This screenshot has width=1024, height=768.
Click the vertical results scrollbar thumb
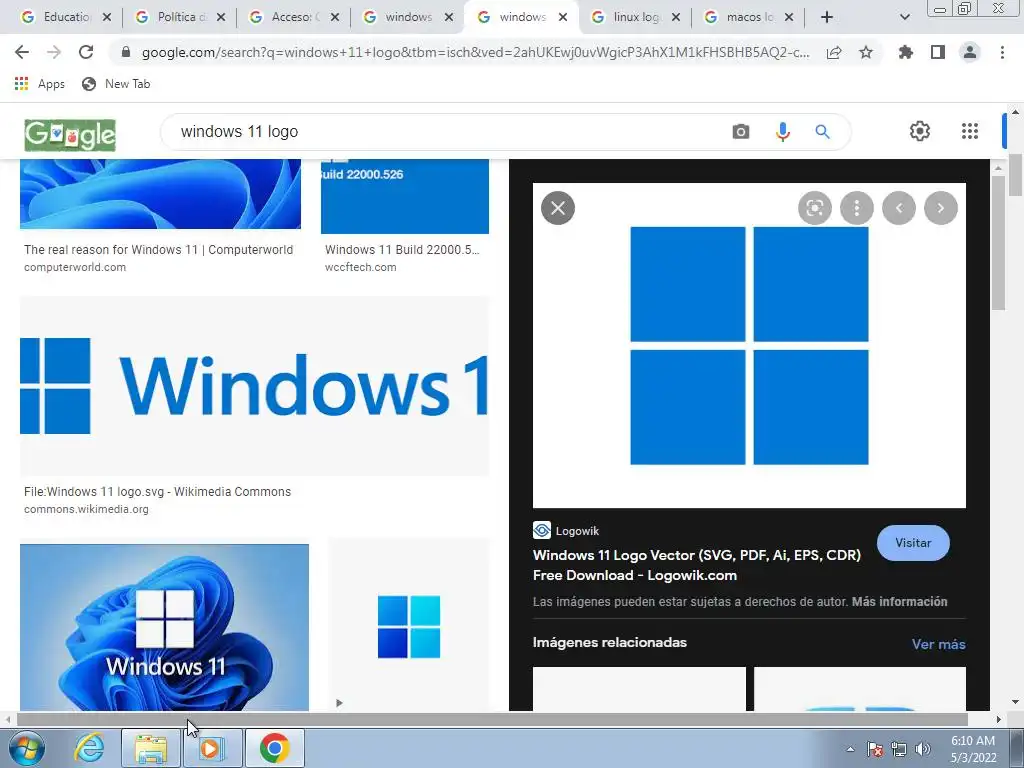coord(998,243)
